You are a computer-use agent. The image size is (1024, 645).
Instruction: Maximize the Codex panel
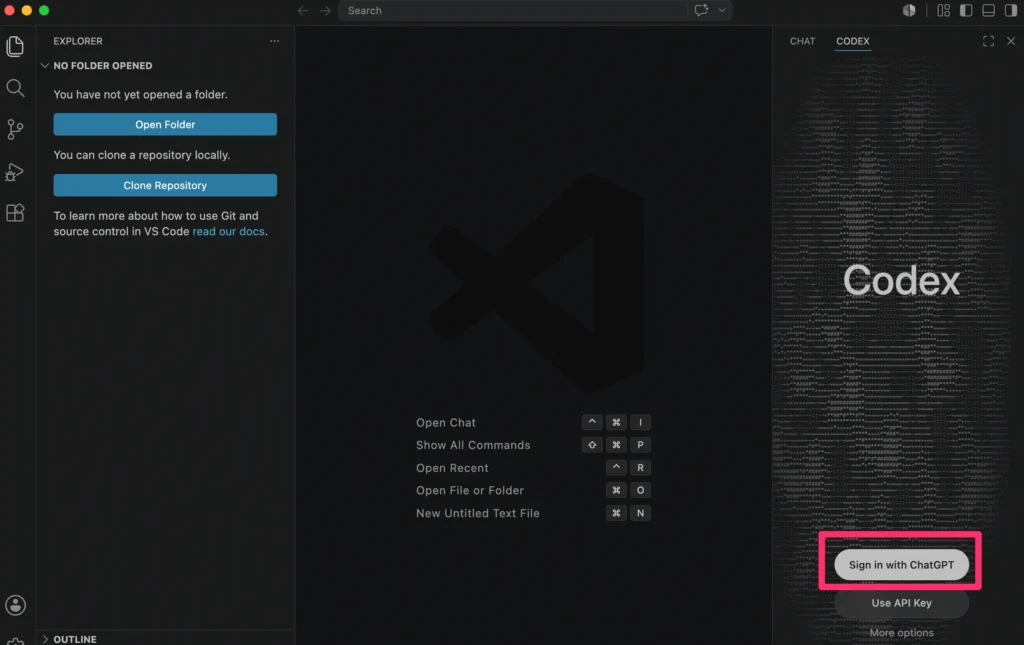(x=988, y=41)
